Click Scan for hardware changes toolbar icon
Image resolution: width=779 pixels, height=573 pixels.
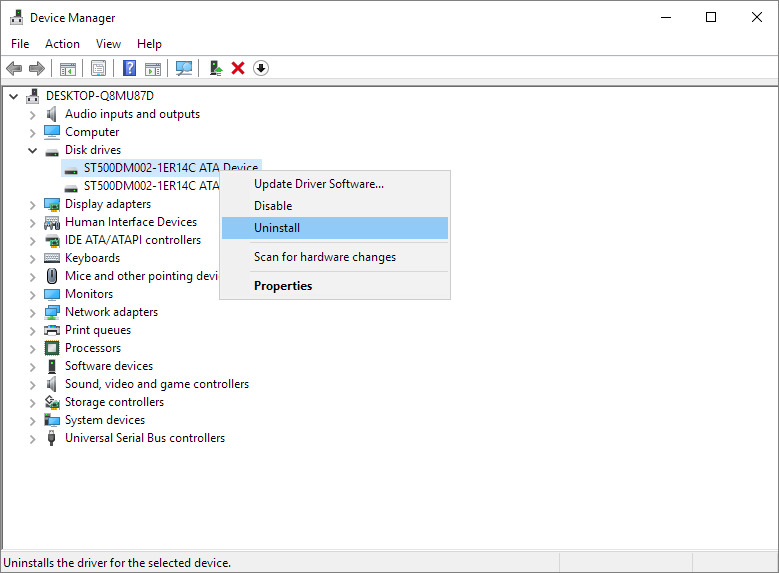coord(184,68)
